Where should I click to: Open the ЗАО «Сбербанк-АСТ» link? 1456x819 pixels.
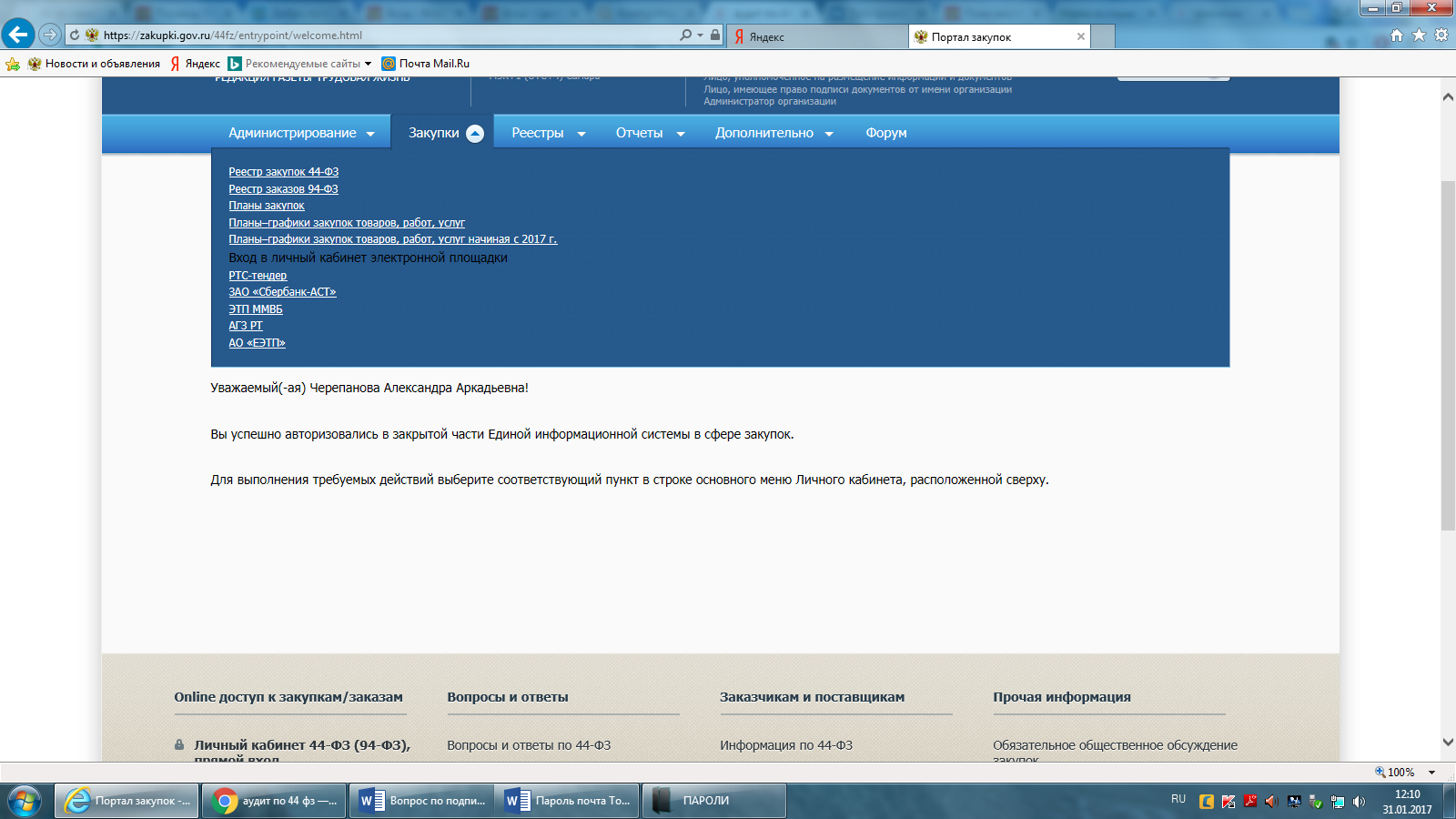(x=282, y=292)
